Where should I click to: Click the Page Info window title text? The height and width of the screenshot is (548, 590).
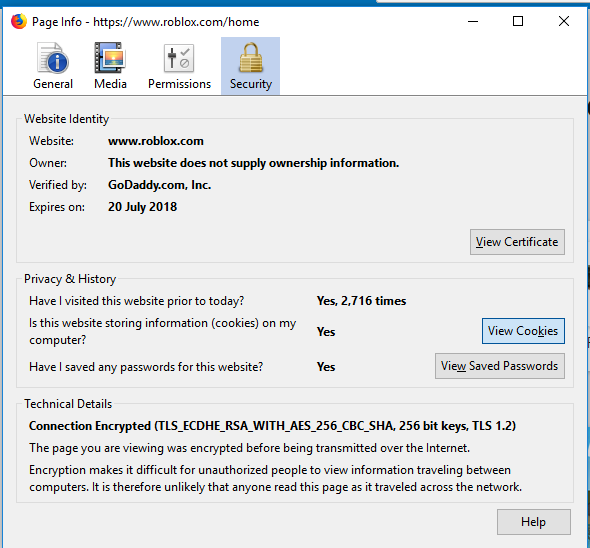[146, 22]
